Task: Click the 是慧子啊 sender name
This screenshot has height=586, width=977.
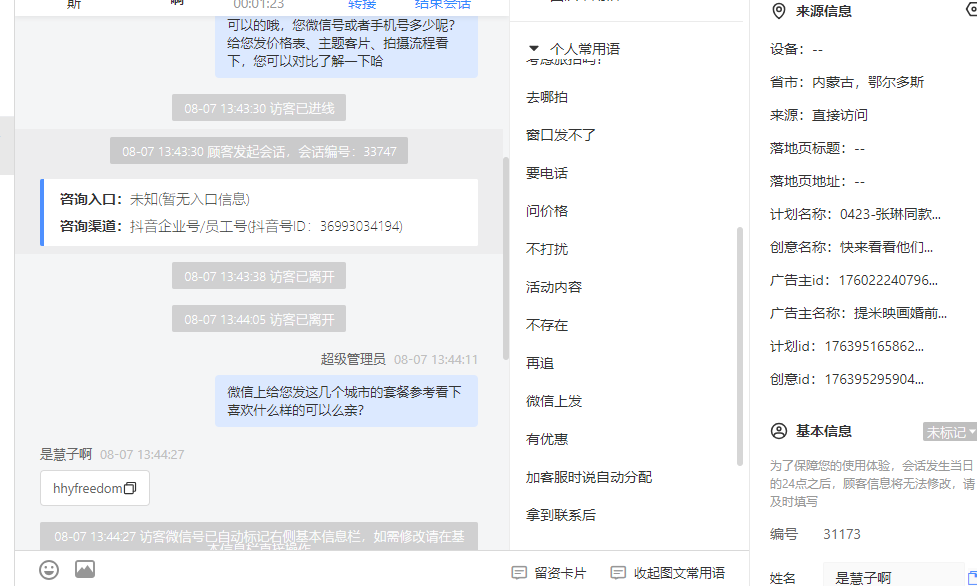Action: click(66, 454)
